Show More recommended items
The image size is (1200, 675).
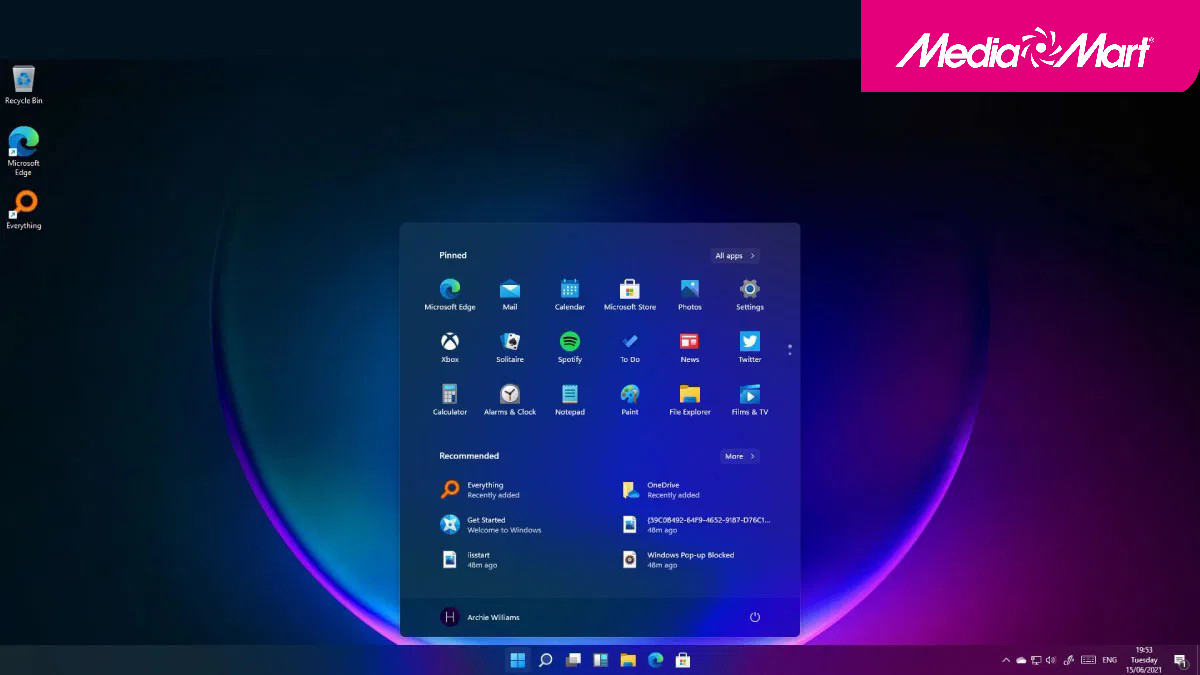(739, 456)
